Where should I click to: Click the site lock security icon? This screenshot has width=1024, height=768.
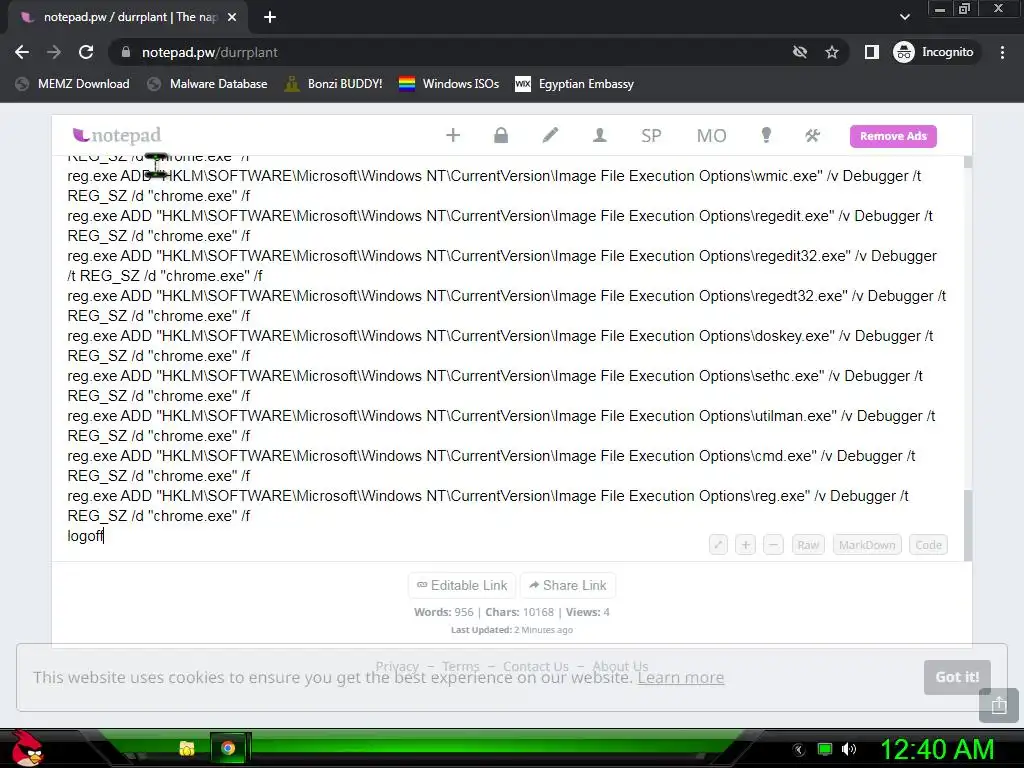click(126, 52)
